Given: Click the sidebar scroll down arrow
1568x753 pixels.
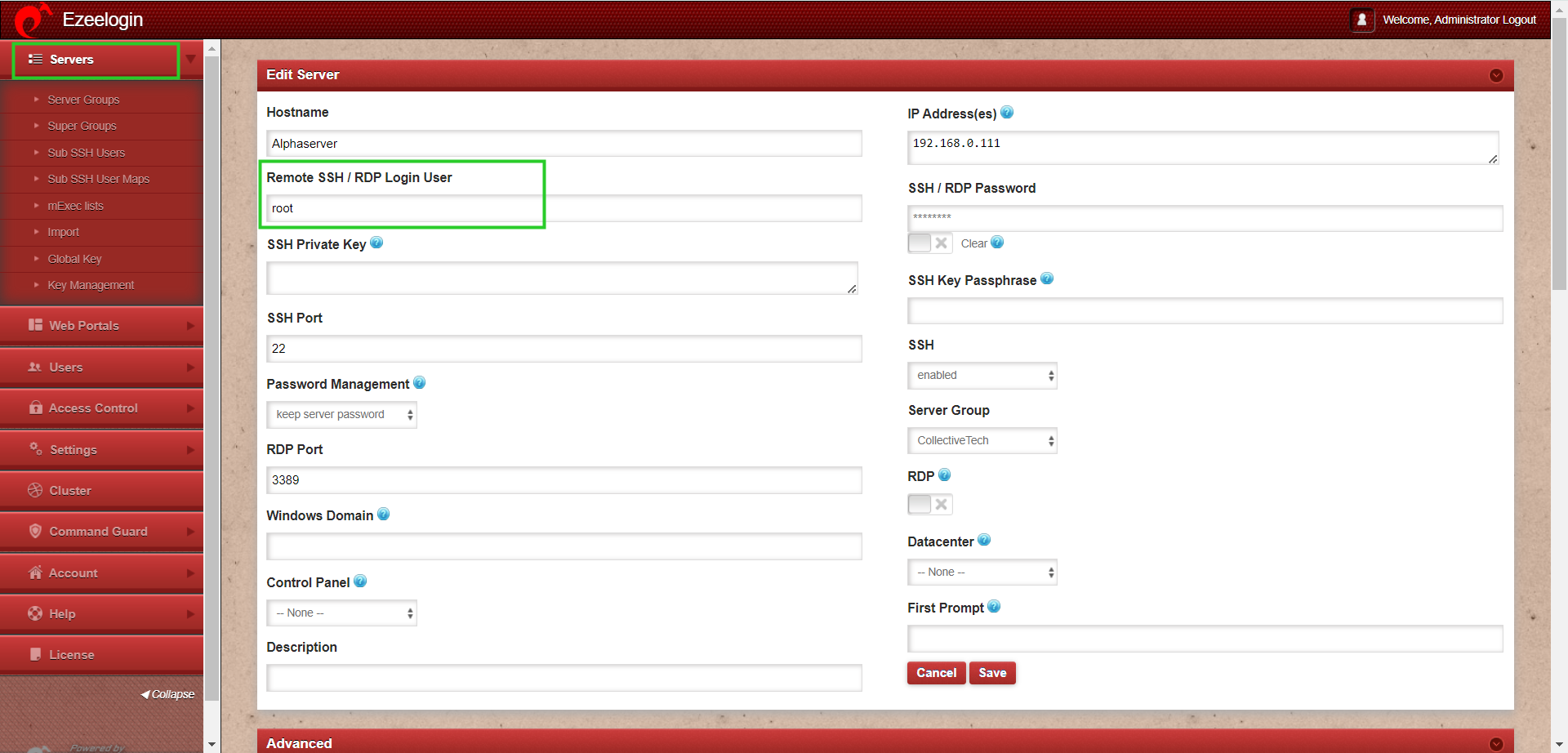Looking at the screenshot, I should click(212, 744).
